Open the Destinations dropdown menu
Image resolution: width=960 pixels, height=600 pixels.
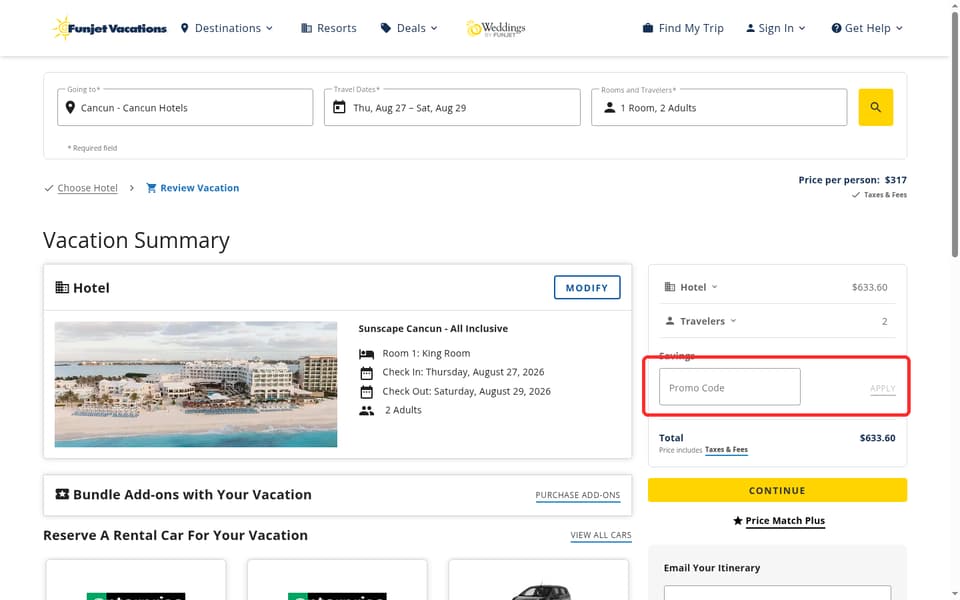227,28
